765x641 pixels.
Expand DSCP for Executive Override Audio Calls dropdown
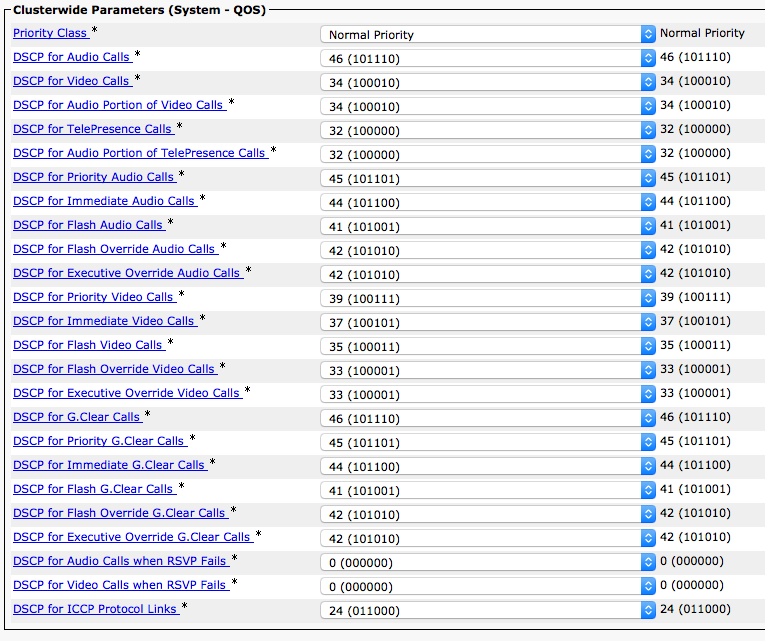(x=488, y=274)
